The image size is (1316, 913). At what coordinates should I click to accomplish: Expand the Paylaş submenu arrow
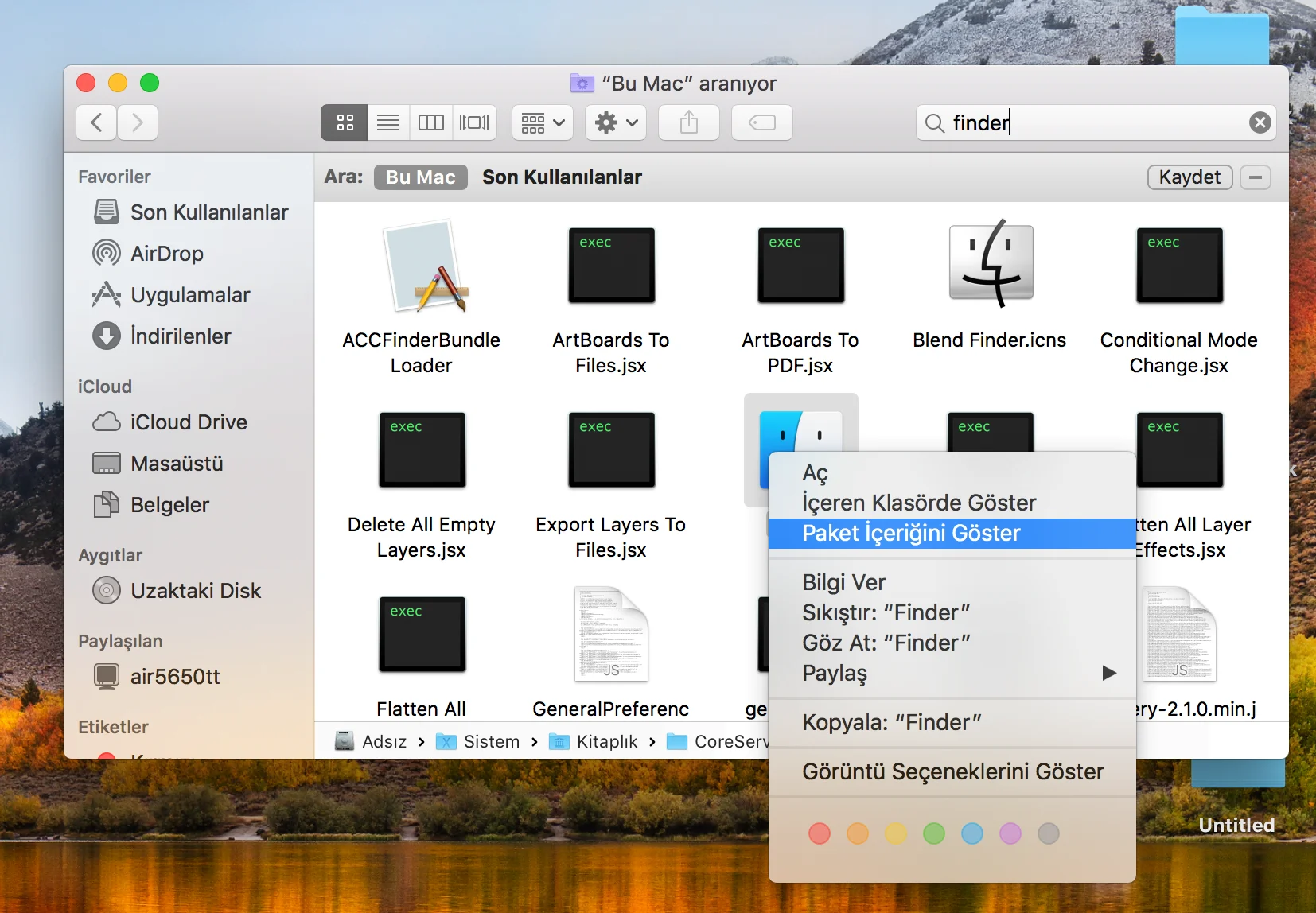pyautogui.click(x=1108, y=673)
